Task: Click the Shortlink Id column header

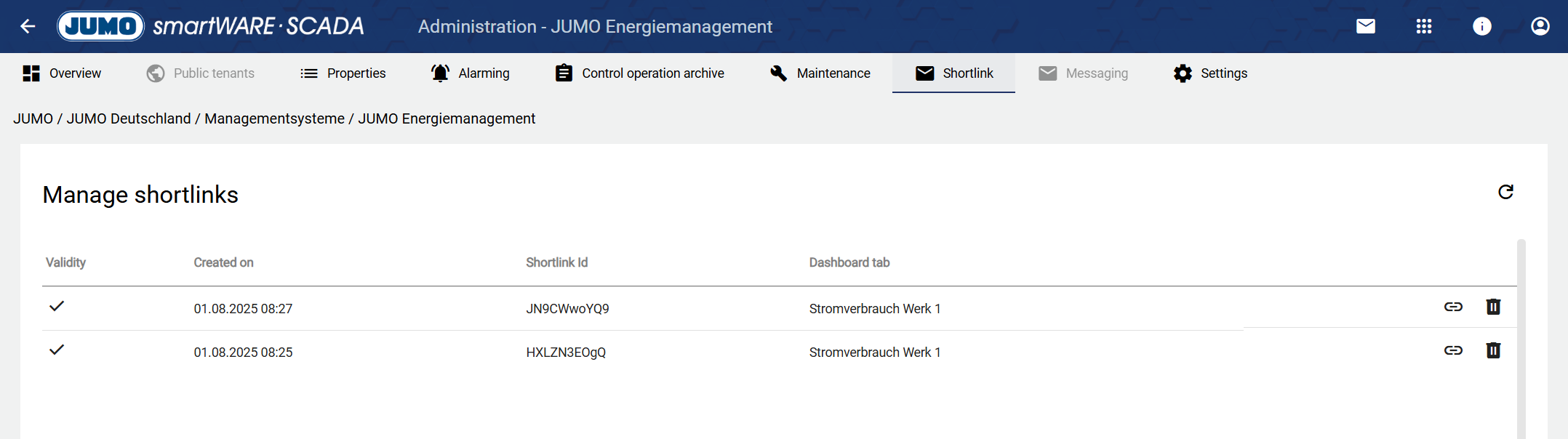Action: [556, 262]
